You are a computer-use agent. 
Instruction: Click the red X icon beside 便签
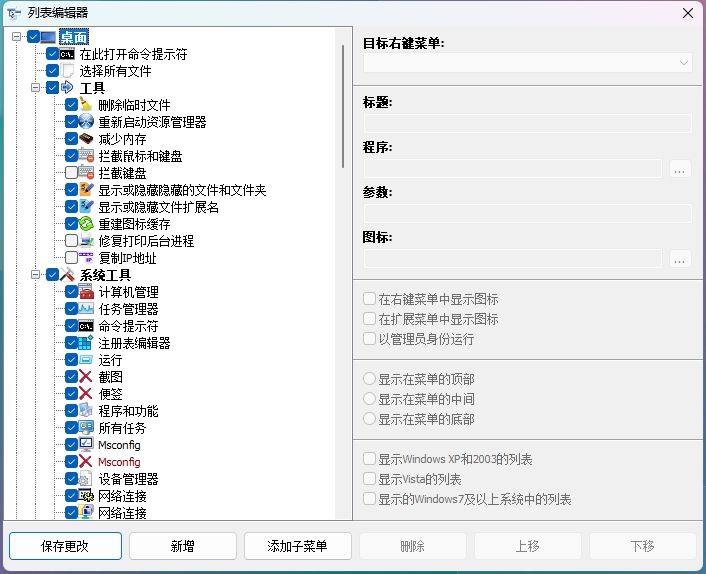[86, 393]
